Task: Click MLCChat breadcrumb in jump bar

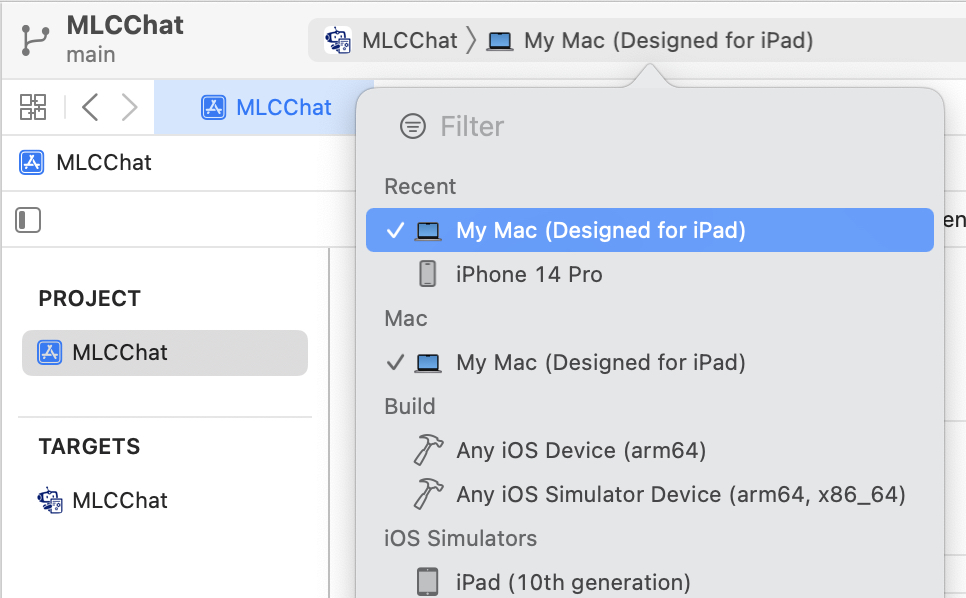Action: (104, 163)
